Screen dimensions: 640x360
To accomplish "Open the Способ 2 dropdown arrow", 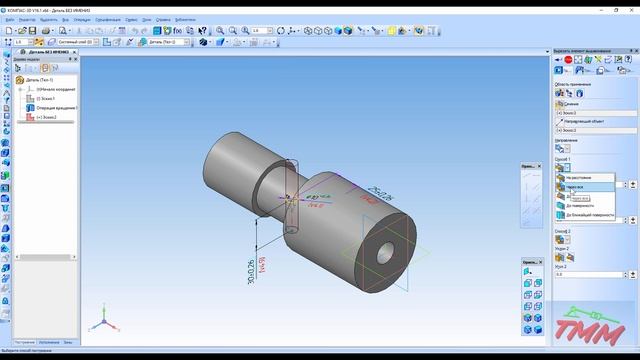I will pos(568,240).
